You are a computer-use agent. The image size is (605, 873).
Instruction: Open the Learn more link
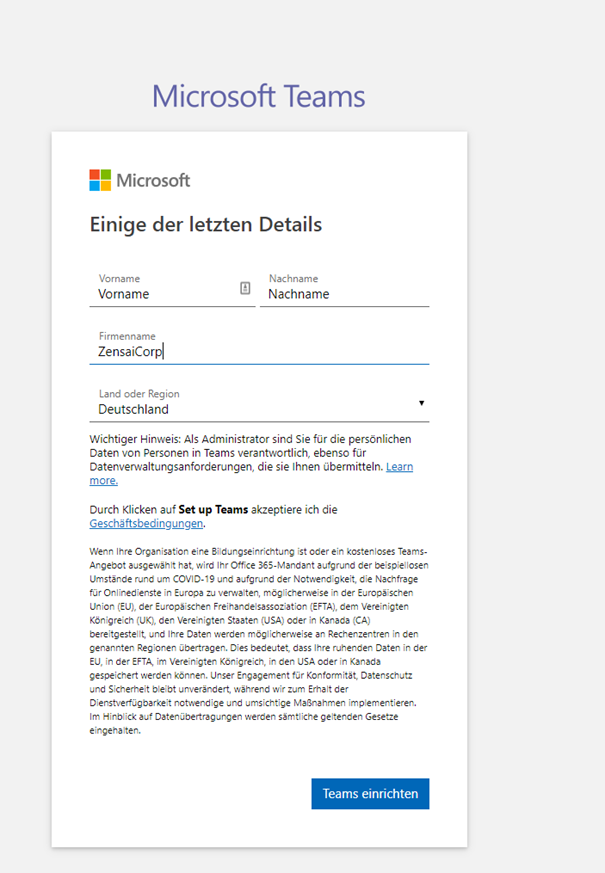[x=400, y=467]
